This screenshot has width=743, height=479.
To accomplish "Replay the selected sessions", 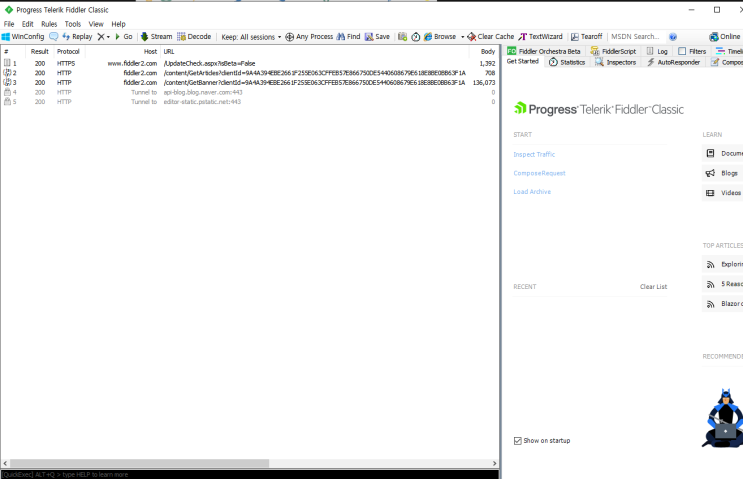I will (77, 36).
